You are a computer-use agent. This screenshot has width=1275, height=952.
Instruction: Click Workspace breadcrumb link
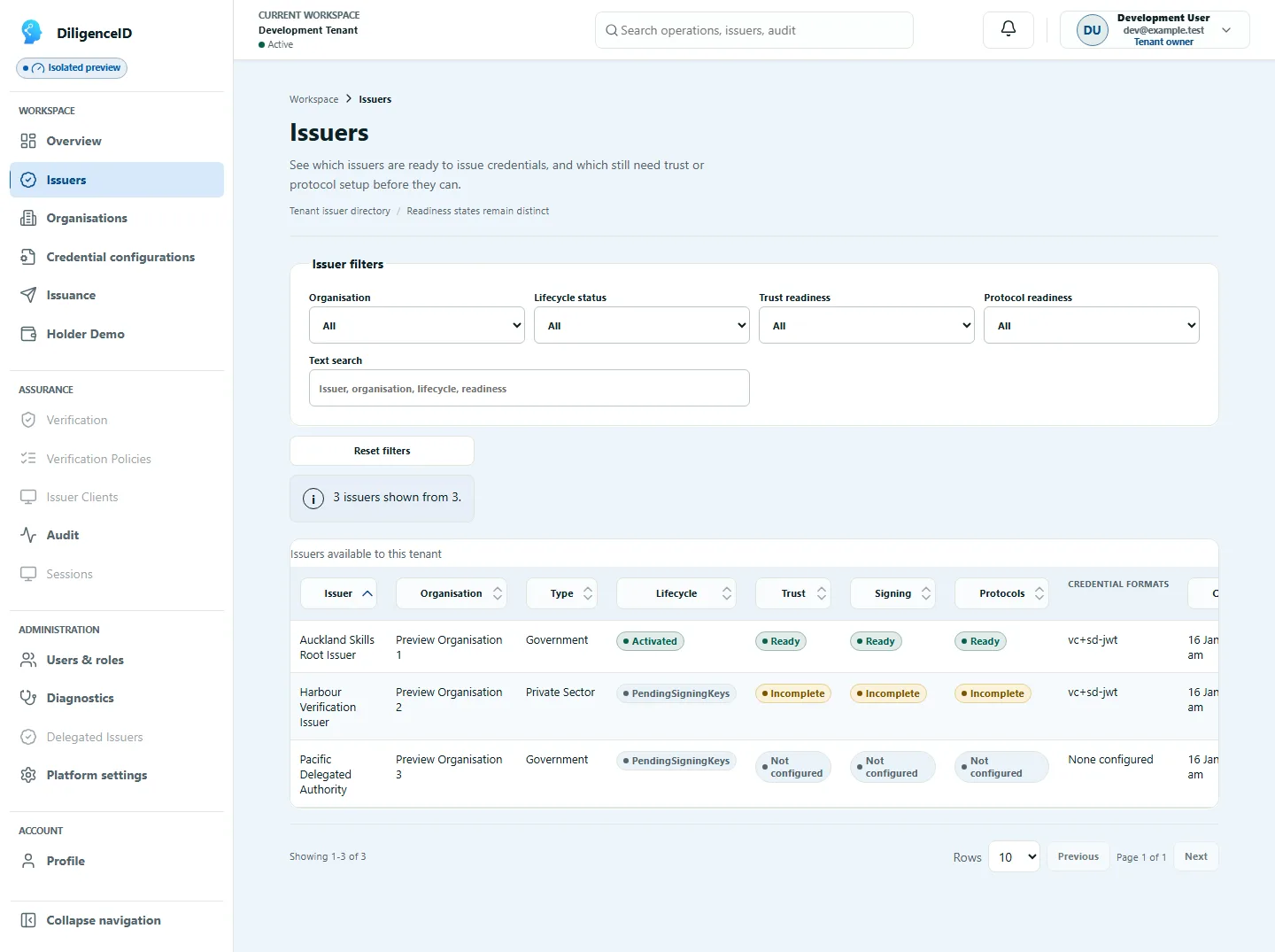[313, 99]
